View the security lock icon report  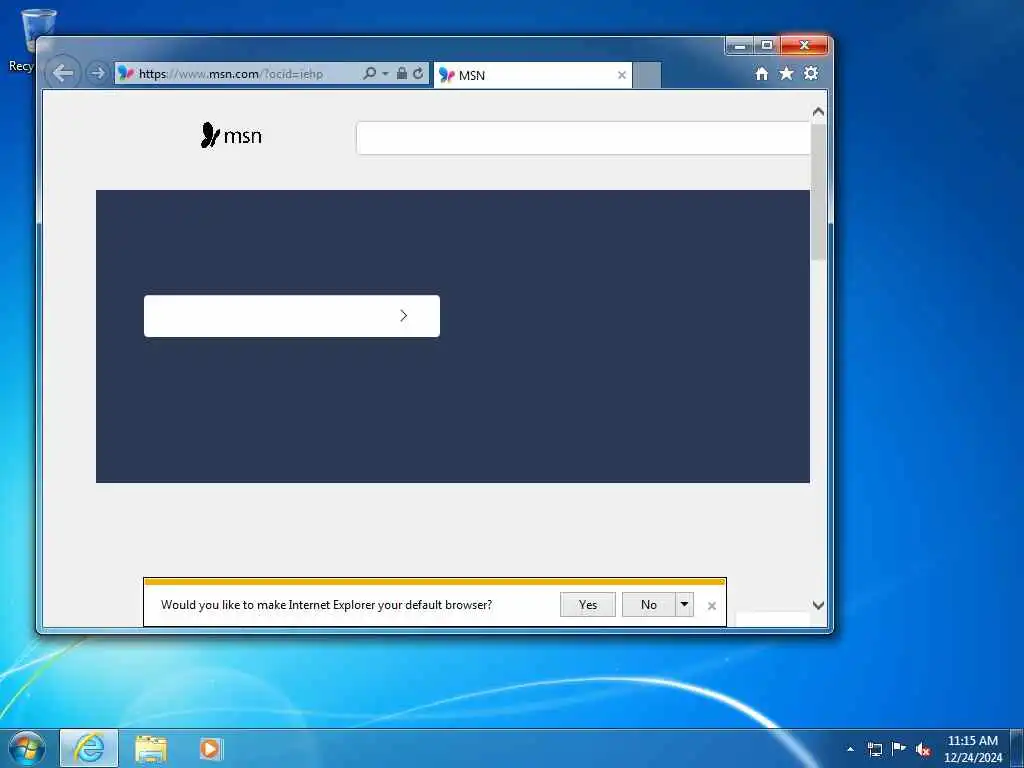402,74
